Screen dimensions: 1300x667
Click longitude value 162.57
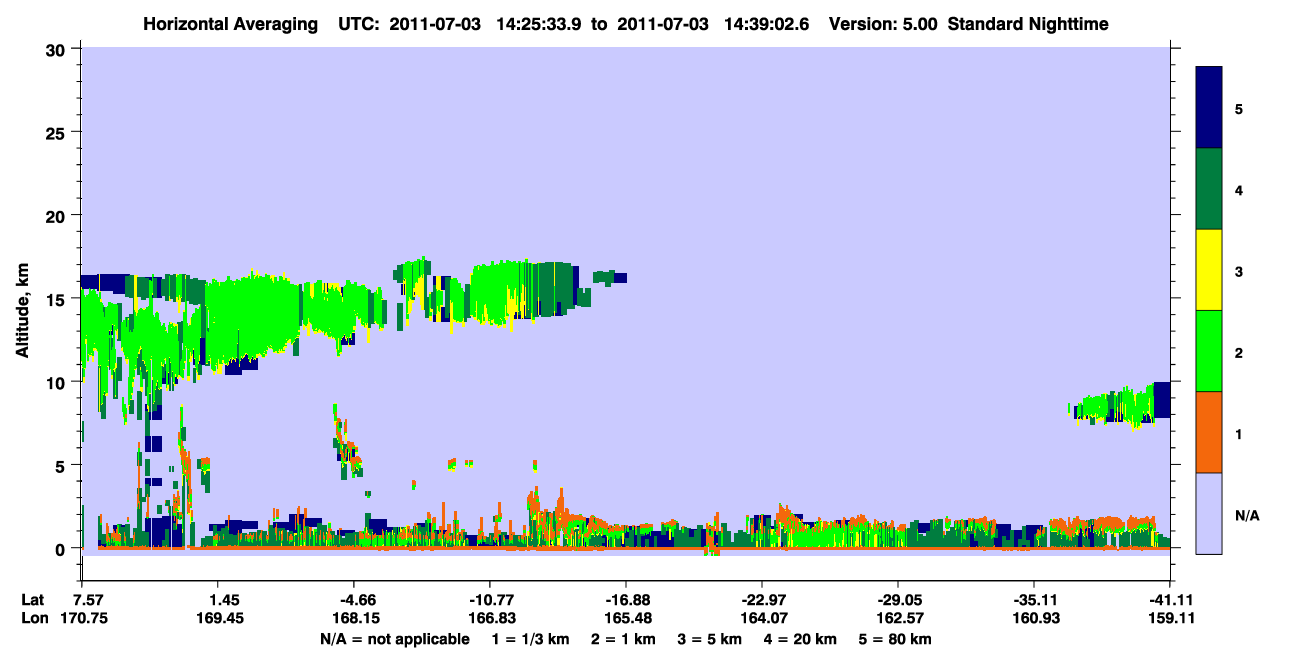[899, 618]
